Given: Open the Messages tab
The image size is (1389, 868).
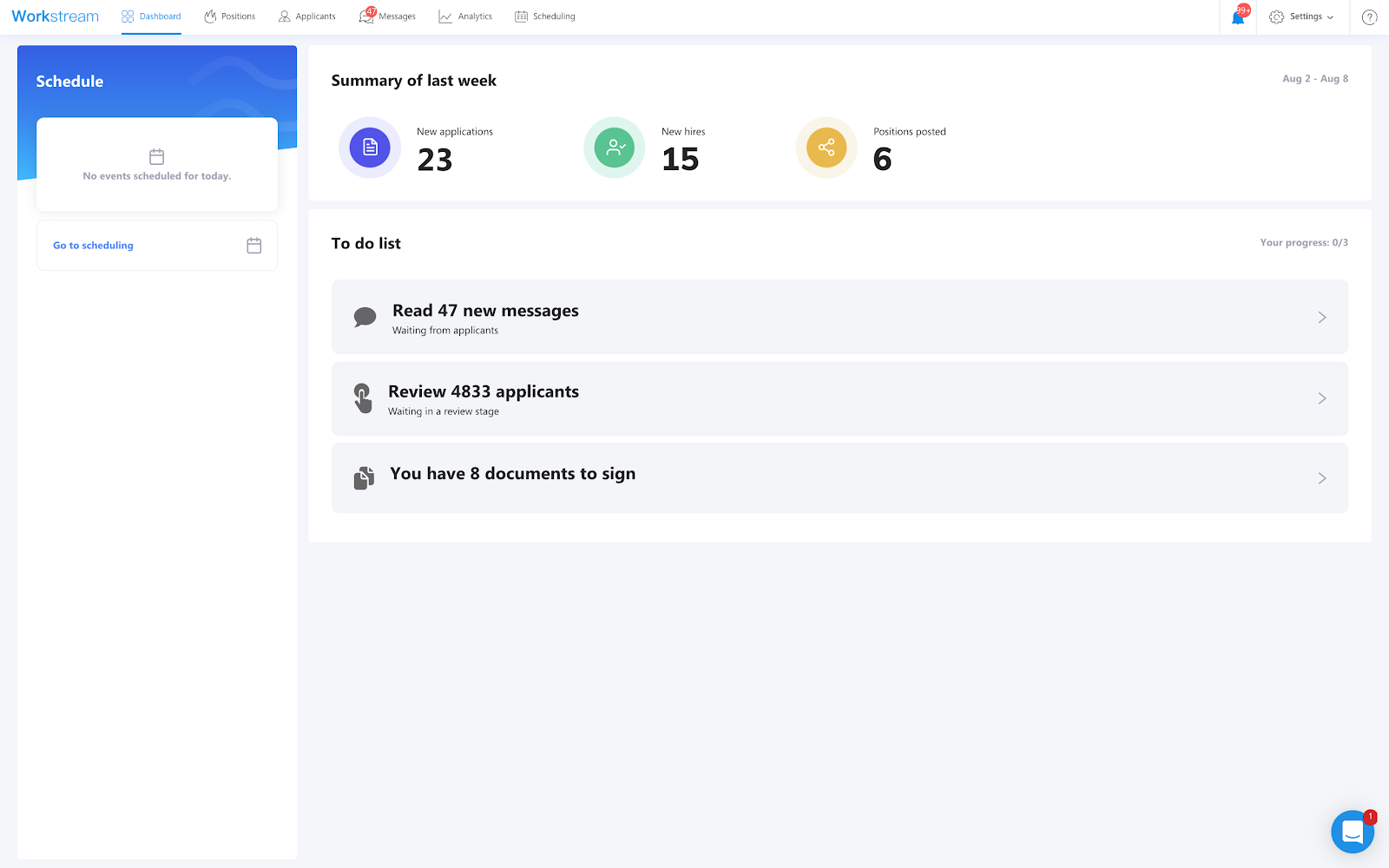Looking at the screenshot, I should click(387, 16).
